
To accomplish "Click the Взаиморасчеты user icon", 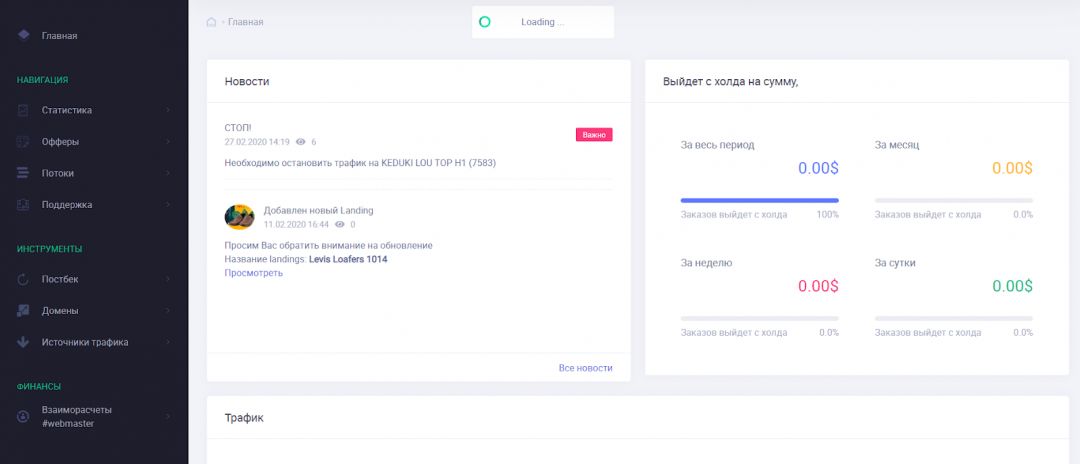I will 23,416.
